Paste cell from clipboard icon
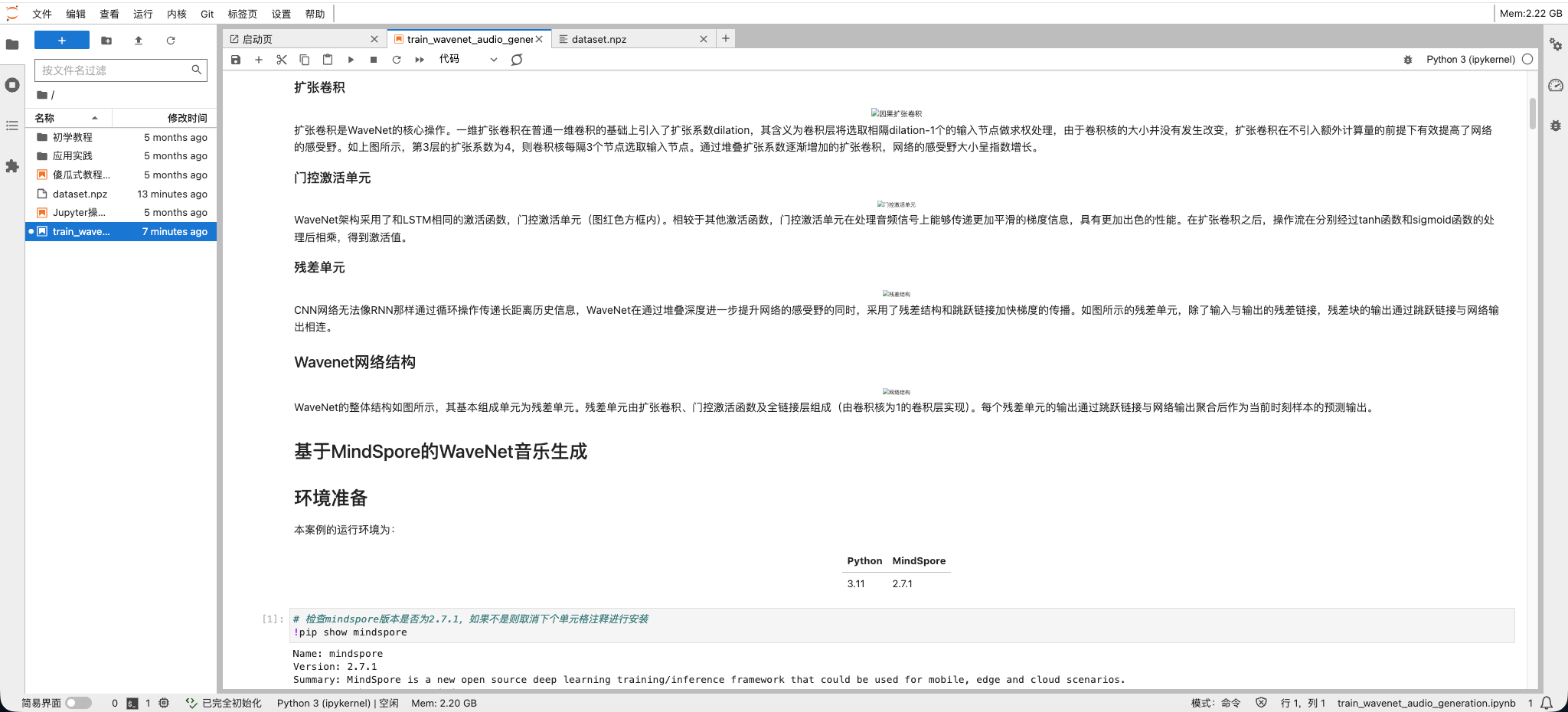 (328, 60)
